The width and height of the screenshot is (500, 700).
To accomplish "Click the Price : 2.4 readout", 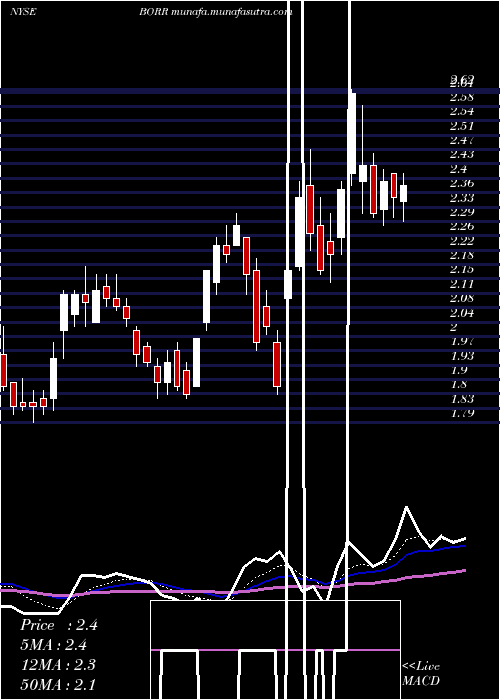I will pos(59,625).
